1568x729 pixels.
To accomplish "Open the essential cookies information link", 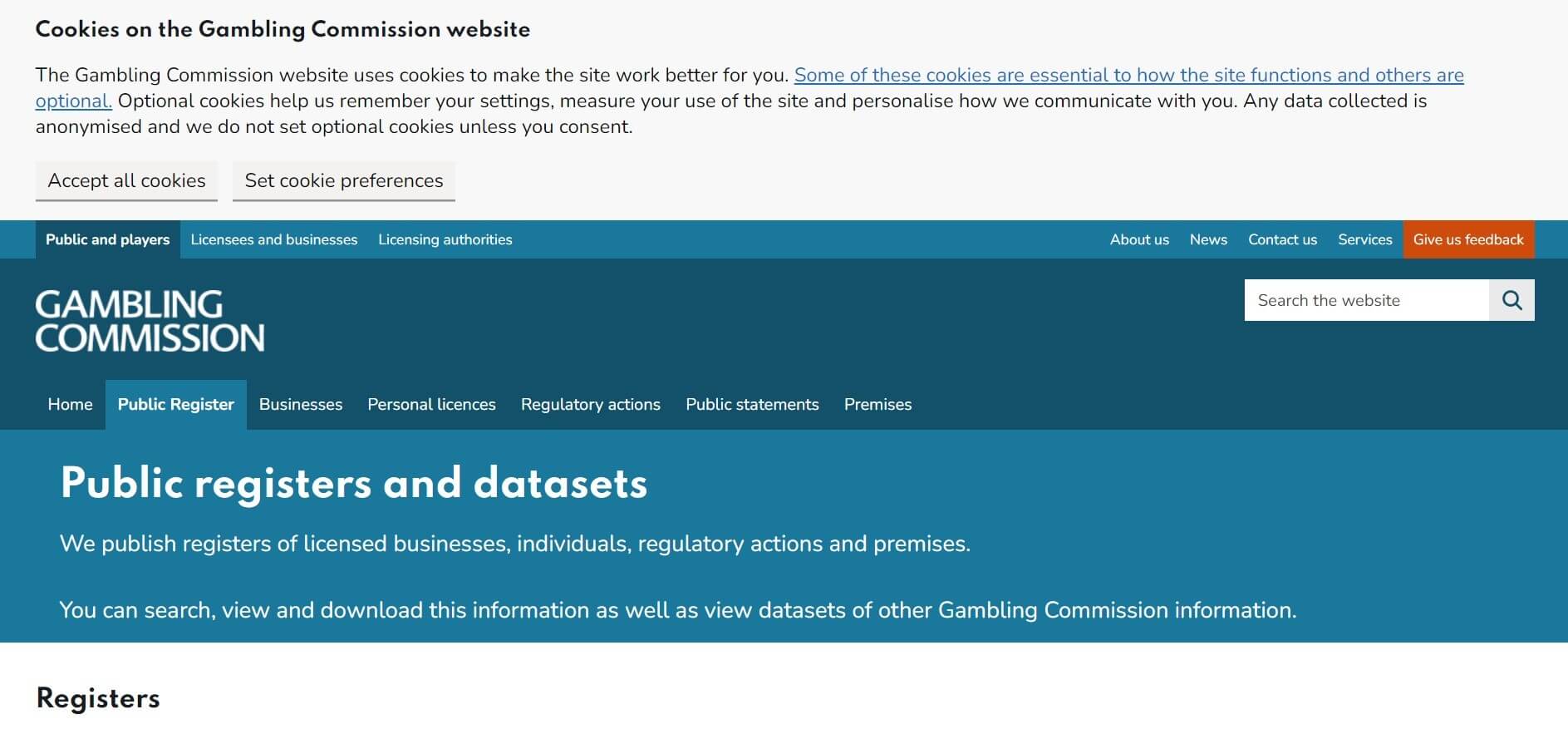I will pos(1128,75).
